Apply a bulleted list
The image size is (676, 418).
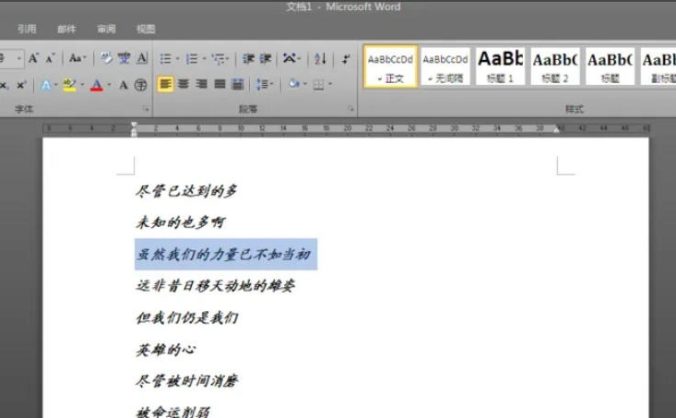click(x=166, y=59)
